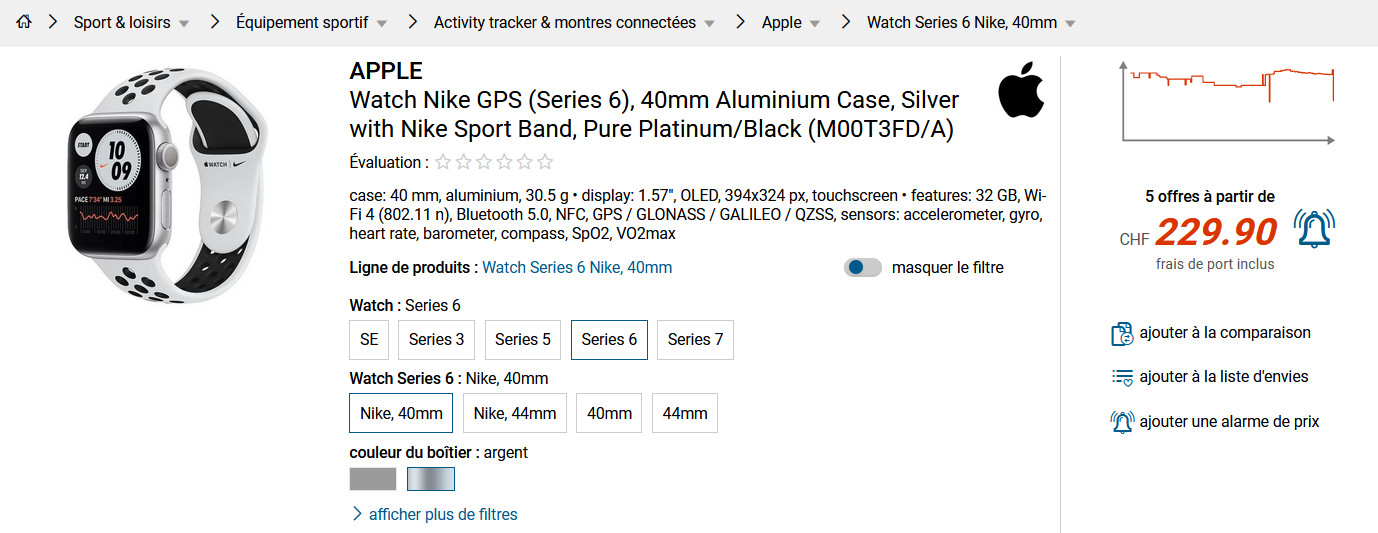Select the Series 7 watch option
Screen dimensions: 1378x533
point(695,340)
